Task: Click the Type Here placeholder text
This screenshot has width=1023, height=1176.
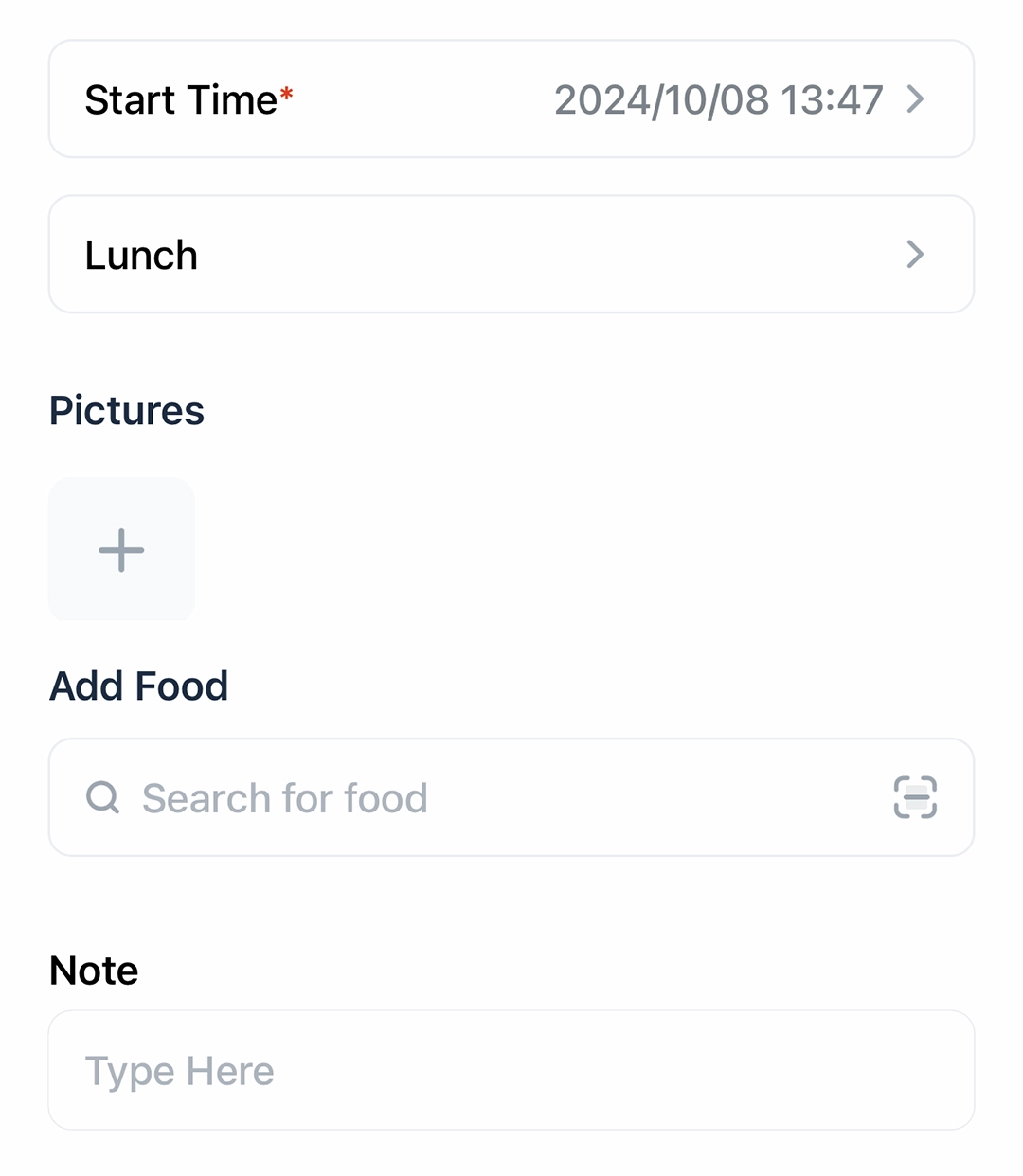Action: (180, 1071)
